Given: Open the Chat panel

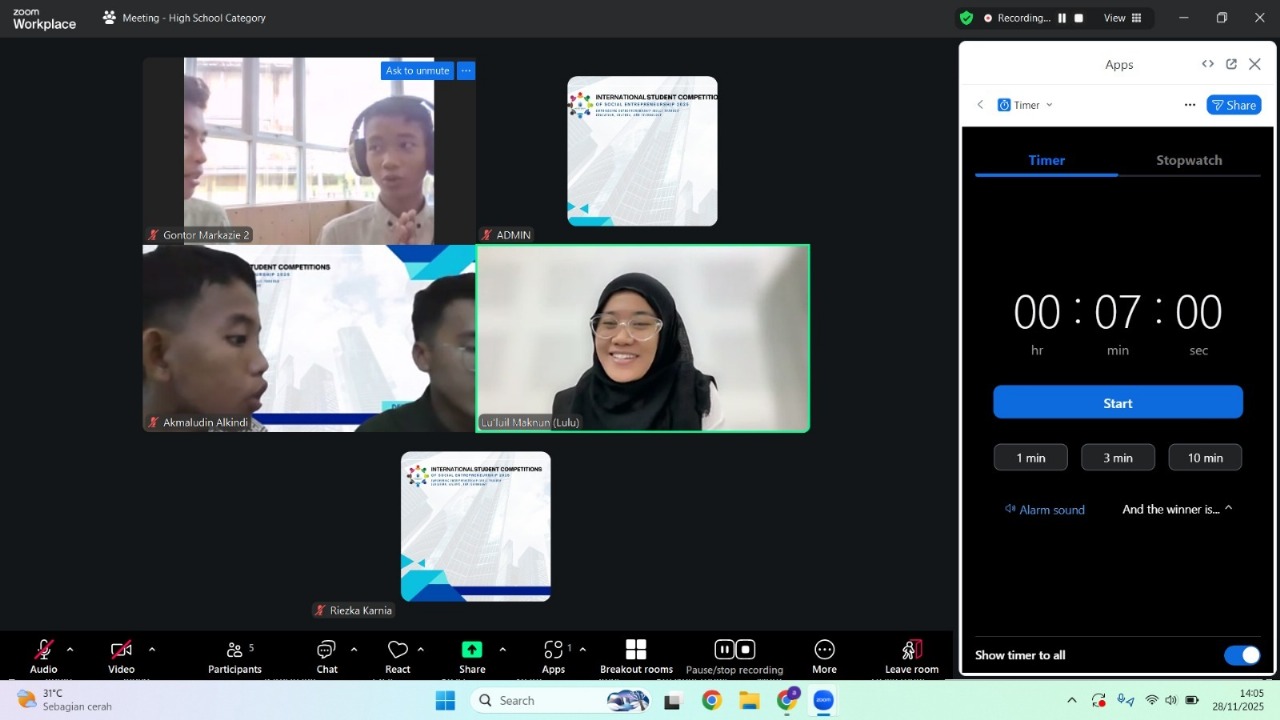Looking at the screenshot, I should (x=326, y=651).
